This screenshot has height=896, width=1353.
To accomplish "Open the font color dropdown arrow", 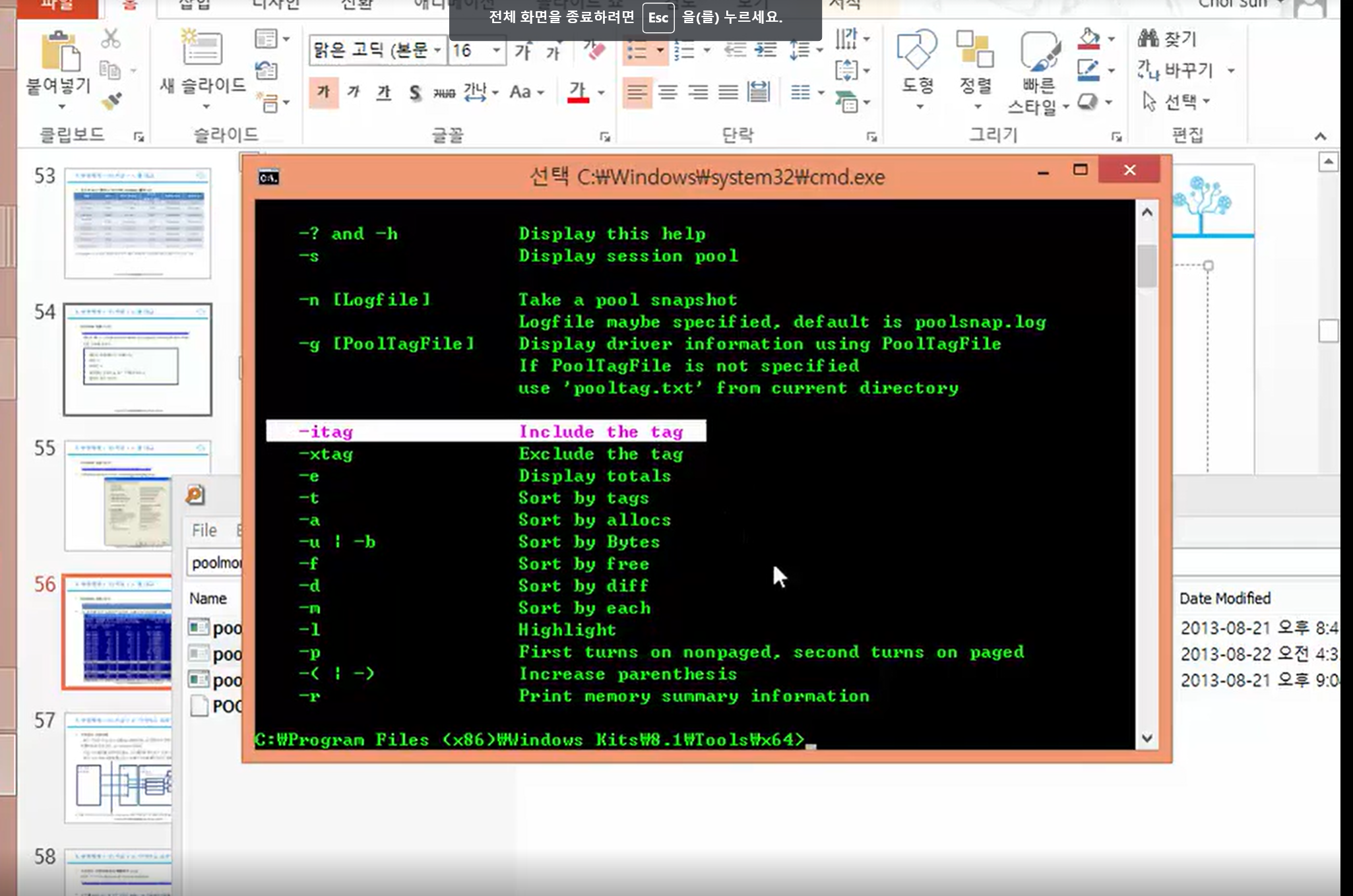I will [601, 92].
